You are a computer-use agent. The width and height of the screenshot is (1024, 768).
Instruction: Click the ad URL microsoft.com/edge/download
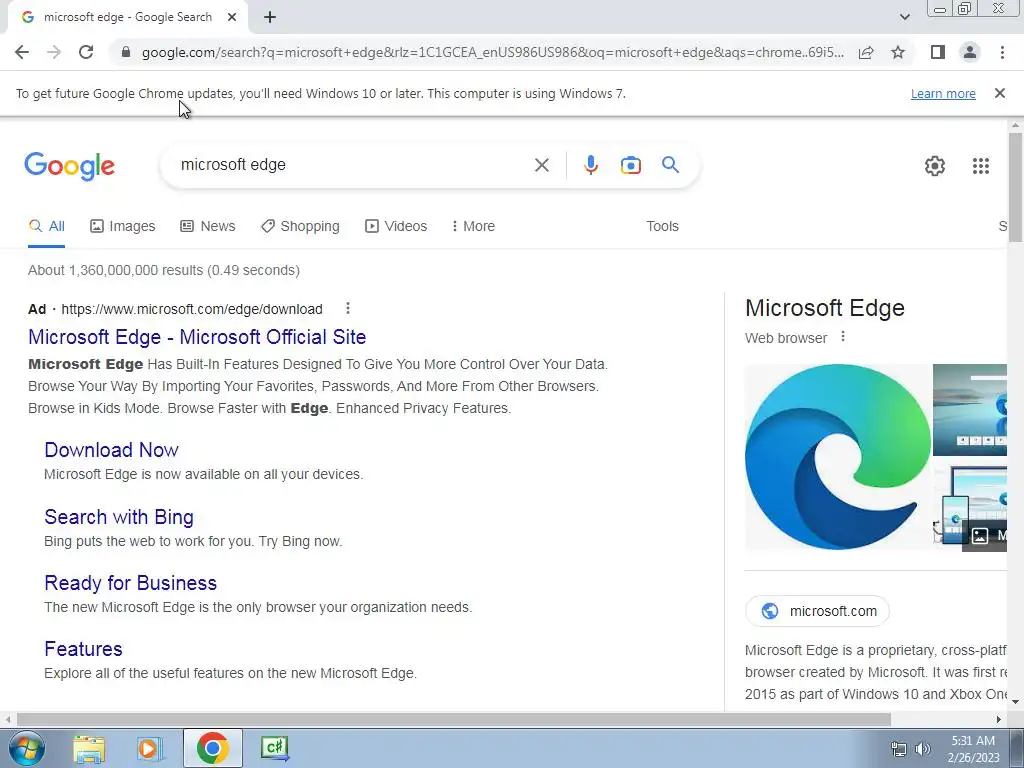point(192,309)
